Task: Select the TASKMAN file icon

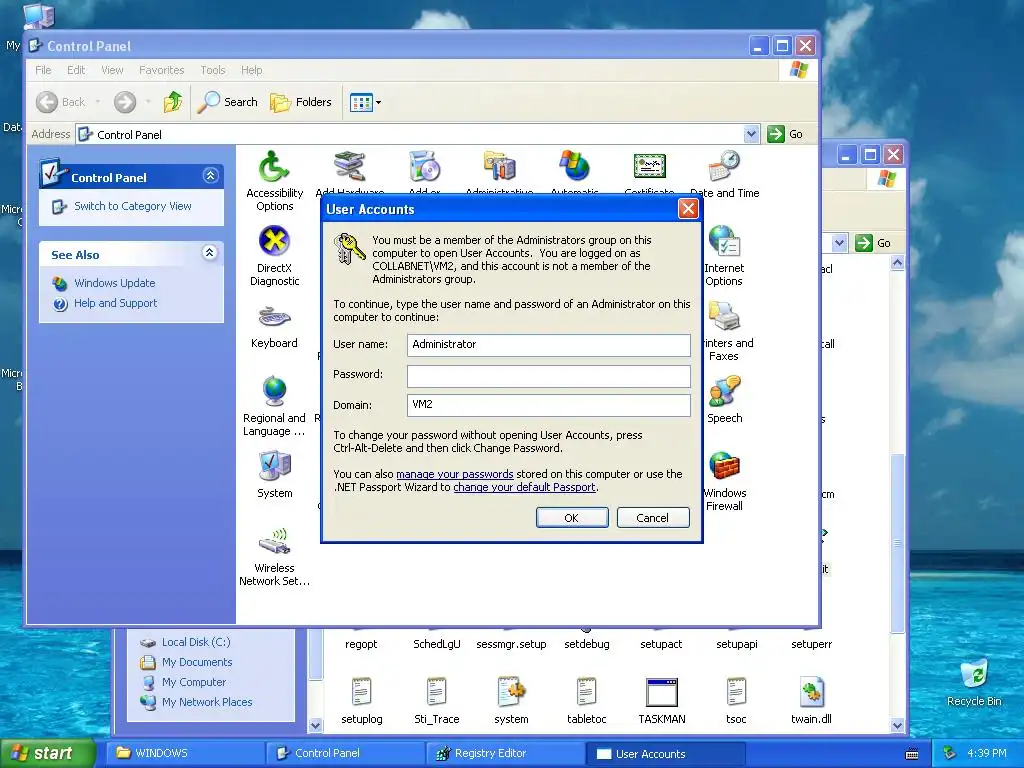Action: [x=662, y=700]
